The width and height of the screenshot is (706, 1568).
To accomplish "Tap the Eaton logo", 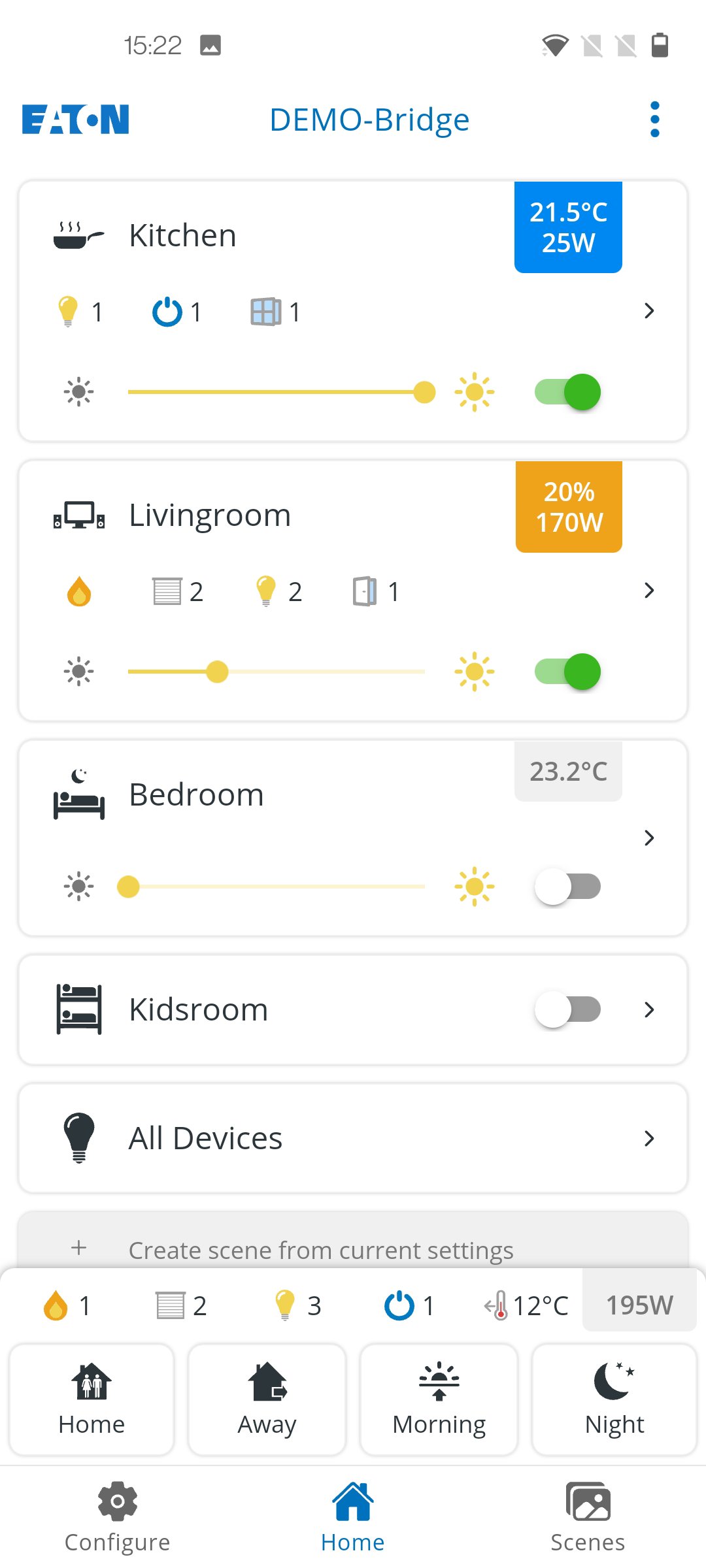I will point(76,120).
